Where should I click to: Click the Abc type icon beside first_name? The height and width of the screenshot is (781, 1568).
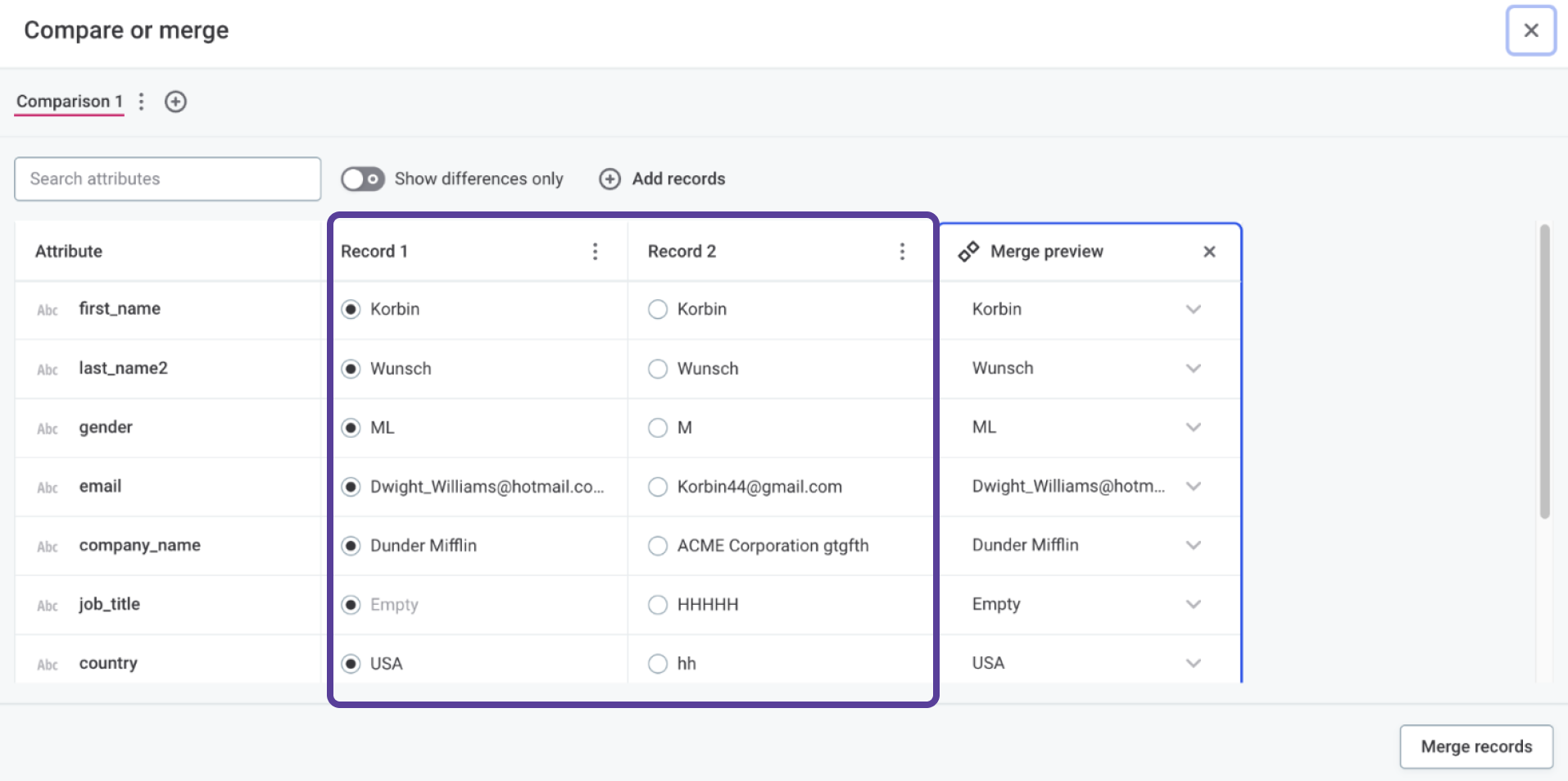[48, 310]
